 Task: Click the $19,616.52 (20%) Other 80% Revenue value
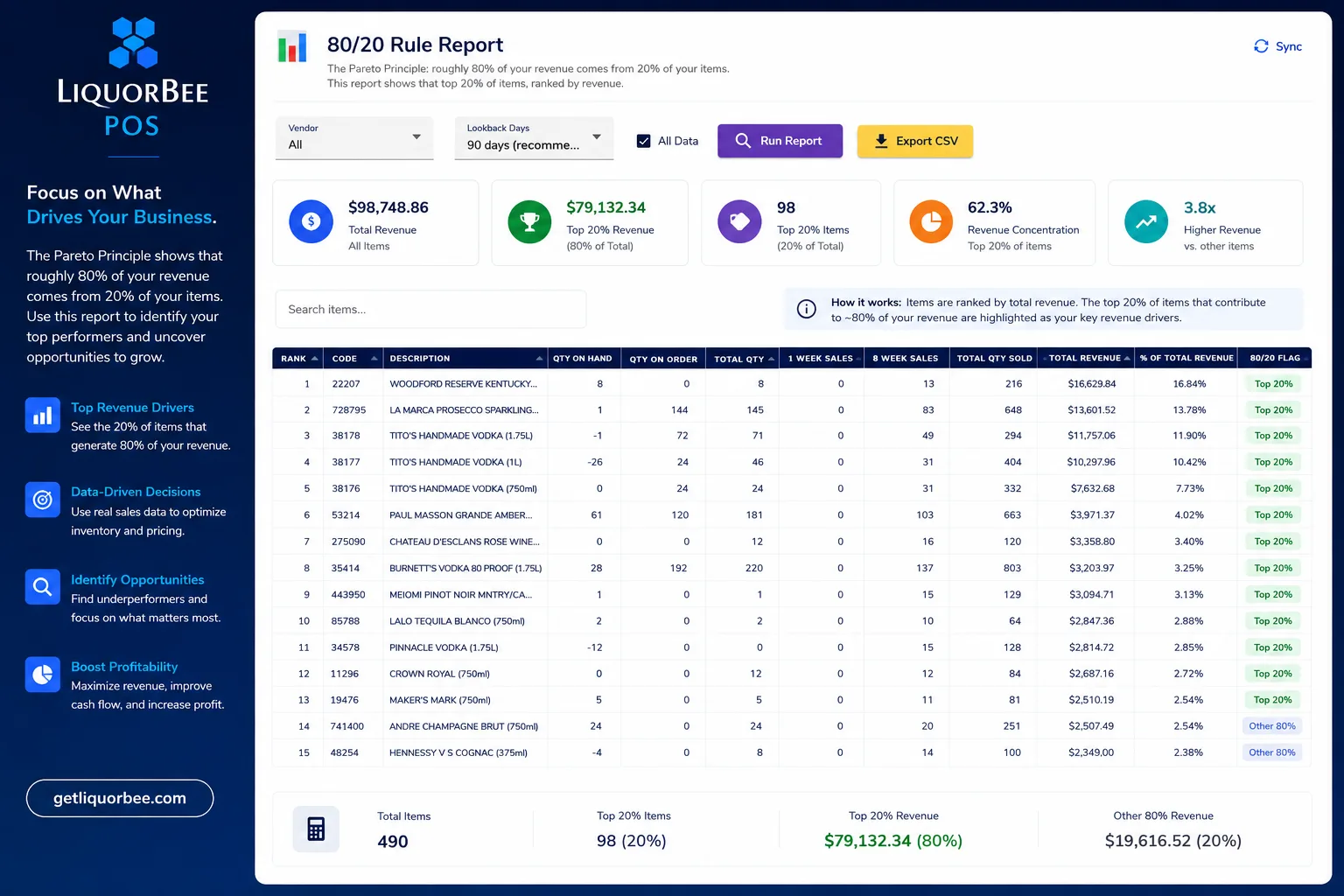click(1173, 841)
